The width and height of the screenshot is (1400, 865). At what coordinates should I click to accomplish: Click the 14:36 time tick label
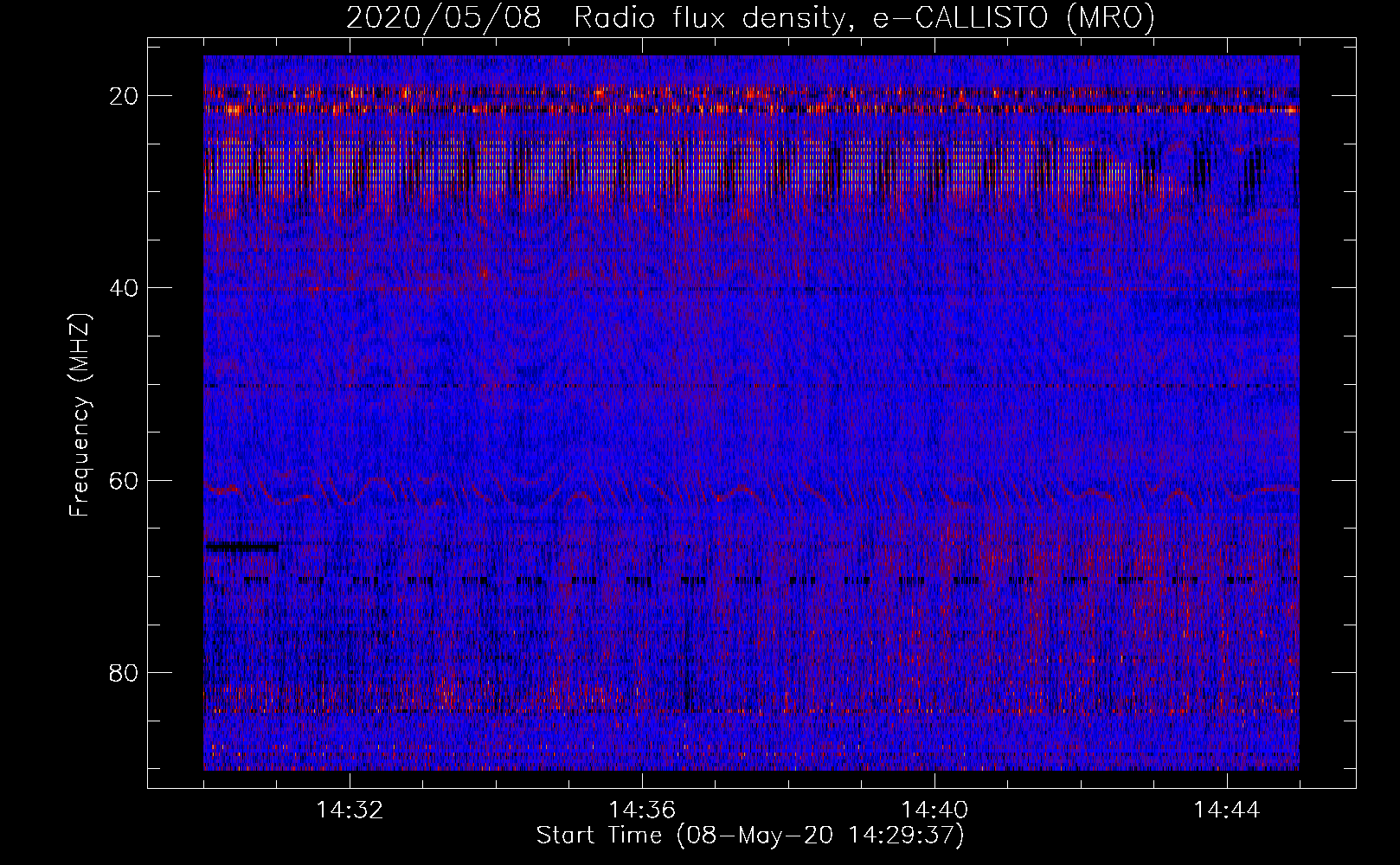[x=642, y=811]
